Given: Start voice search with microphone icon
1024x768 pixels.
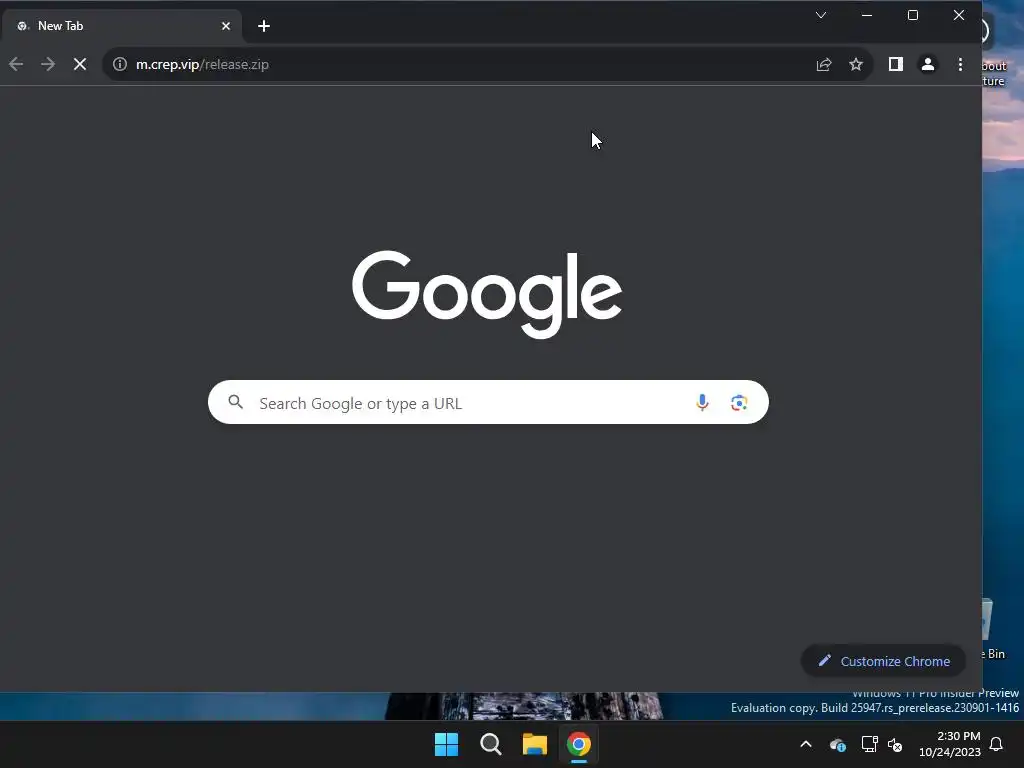Looking at the screenshot, I should tap(702, 402).
